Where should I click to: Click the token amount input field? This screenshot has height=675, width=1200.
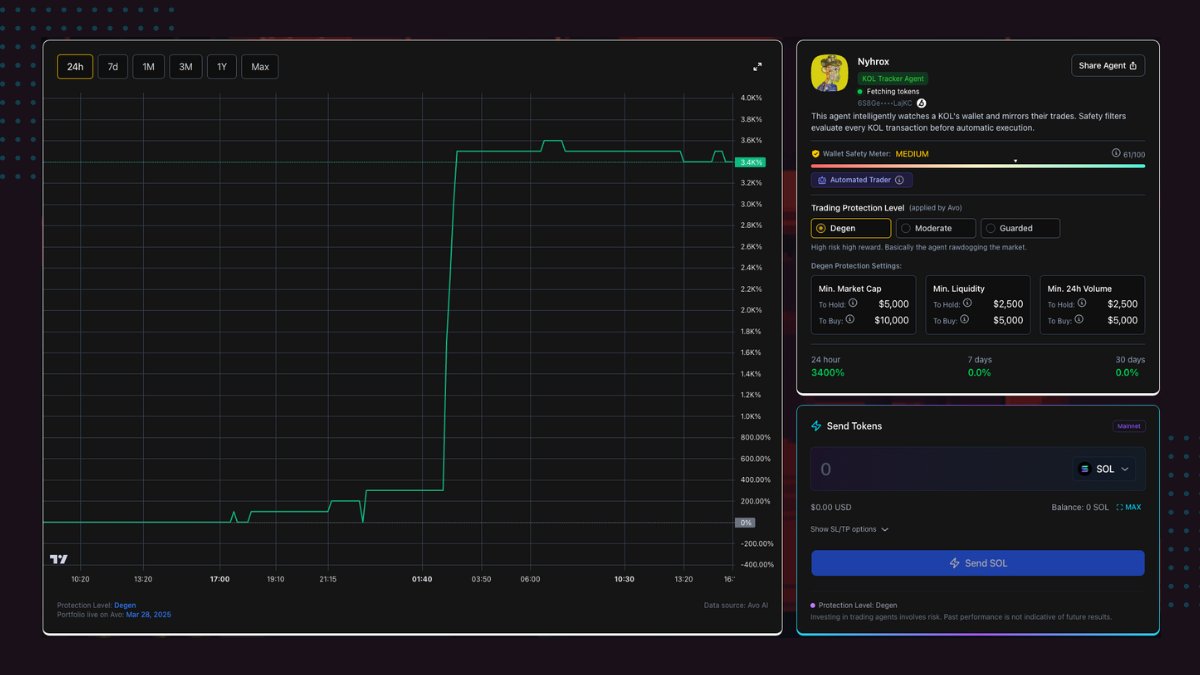(900, 468)
